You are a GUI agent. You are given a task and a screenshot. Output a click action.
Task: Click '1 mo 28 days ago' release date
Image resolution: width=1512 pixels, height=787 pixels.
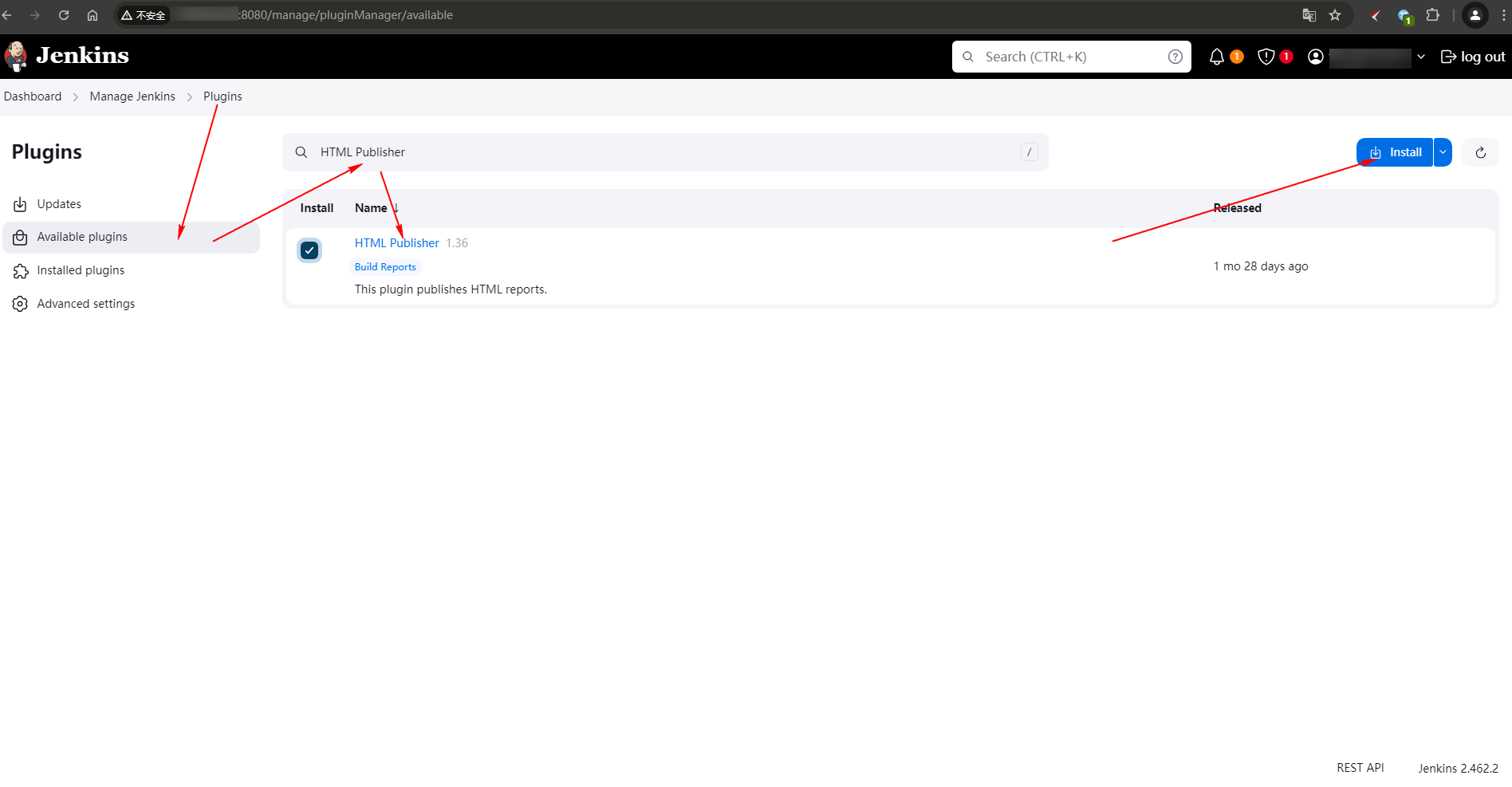pos(1261,266)
